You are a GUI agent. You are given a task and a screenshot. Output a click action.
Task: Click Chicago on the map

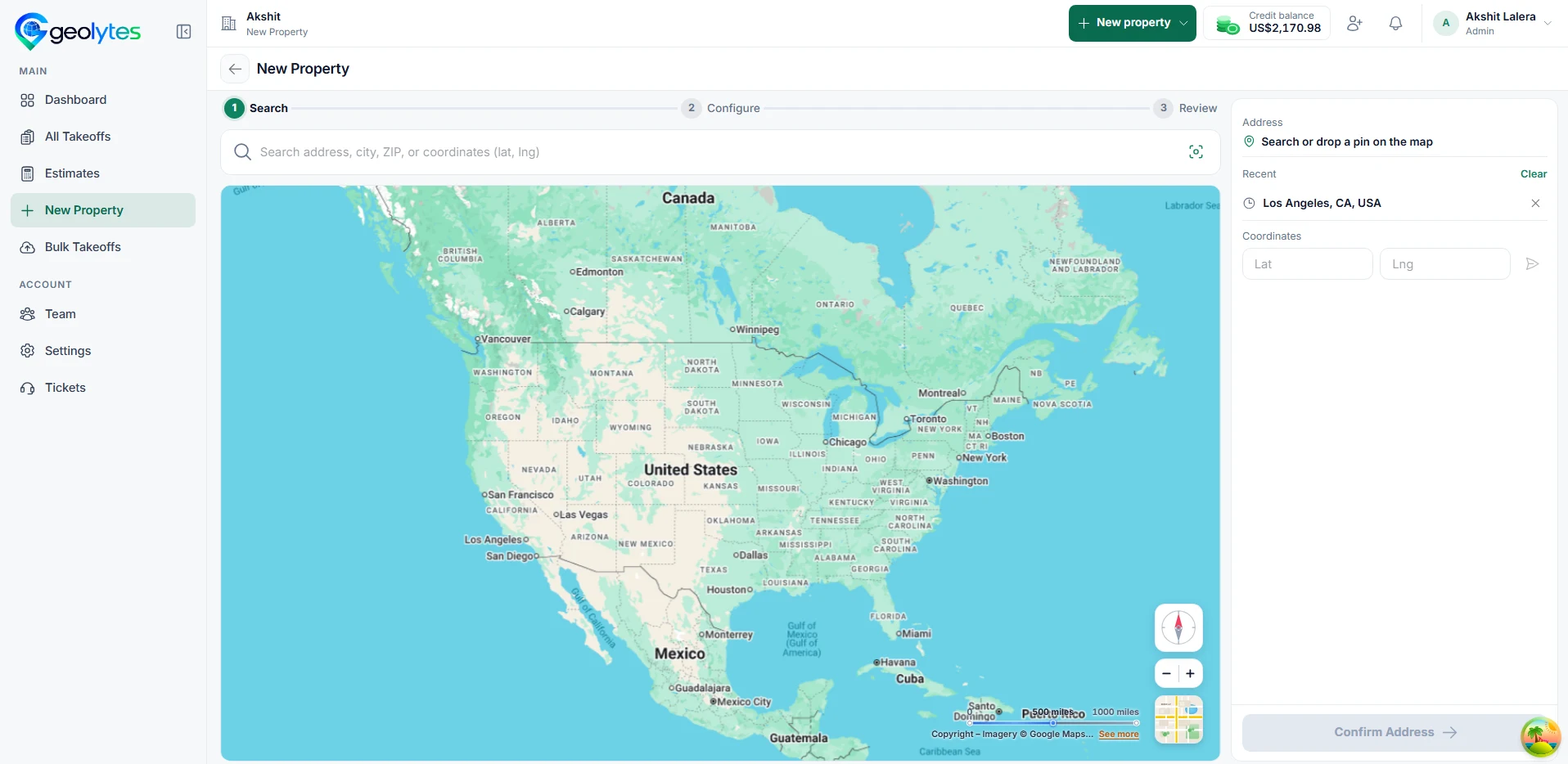click(x=845, y=443)
